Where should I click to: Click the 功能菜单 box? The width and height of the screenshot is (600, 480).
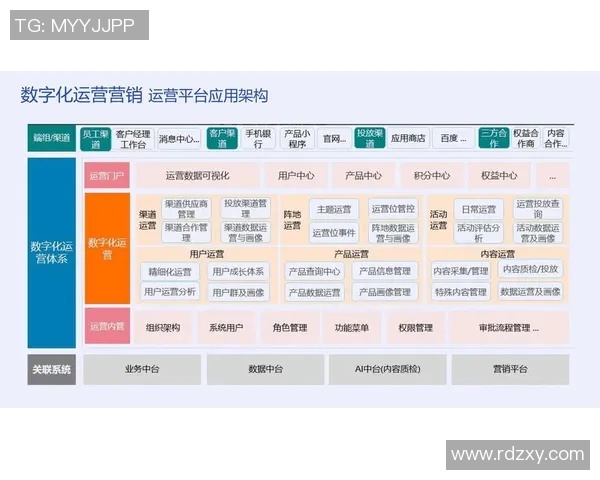(352, 327)
